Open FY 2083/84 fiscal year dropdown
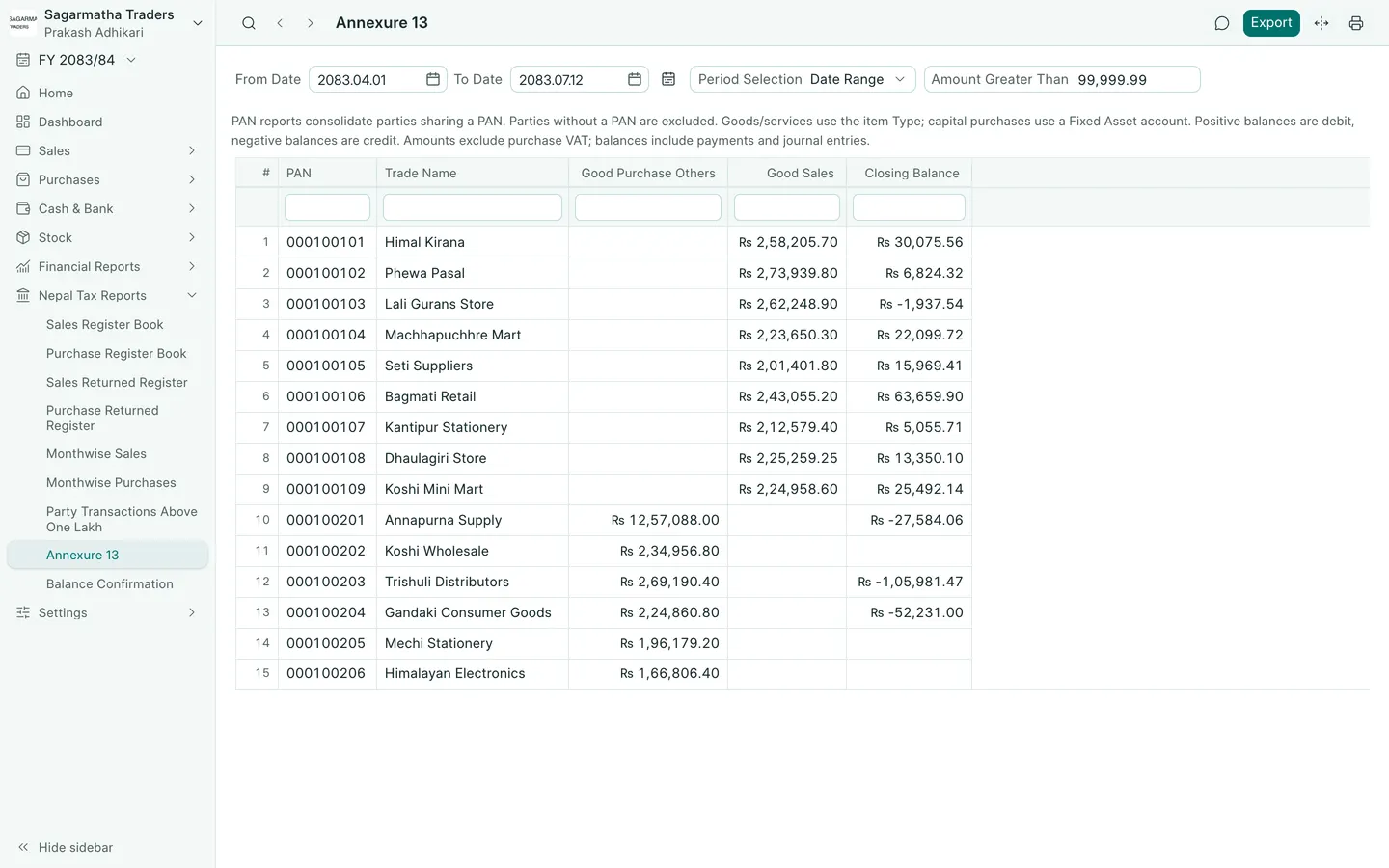 [x=77, y=60]
